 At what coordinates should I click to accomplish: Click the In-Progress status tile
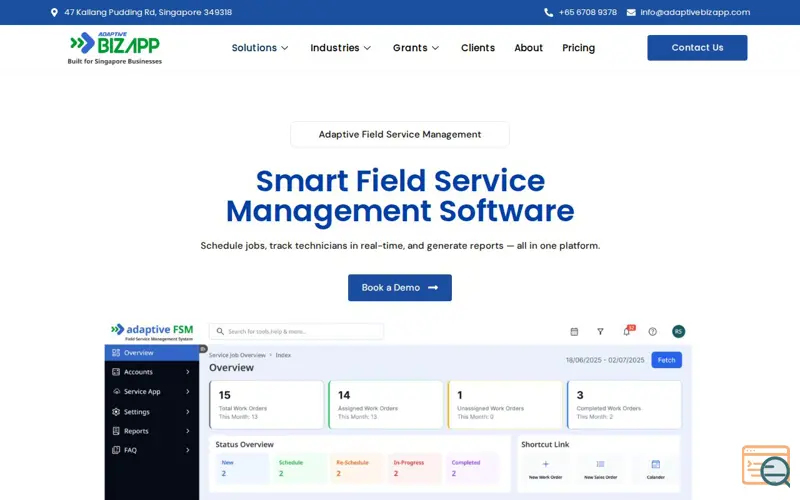[x=415, y=468]
